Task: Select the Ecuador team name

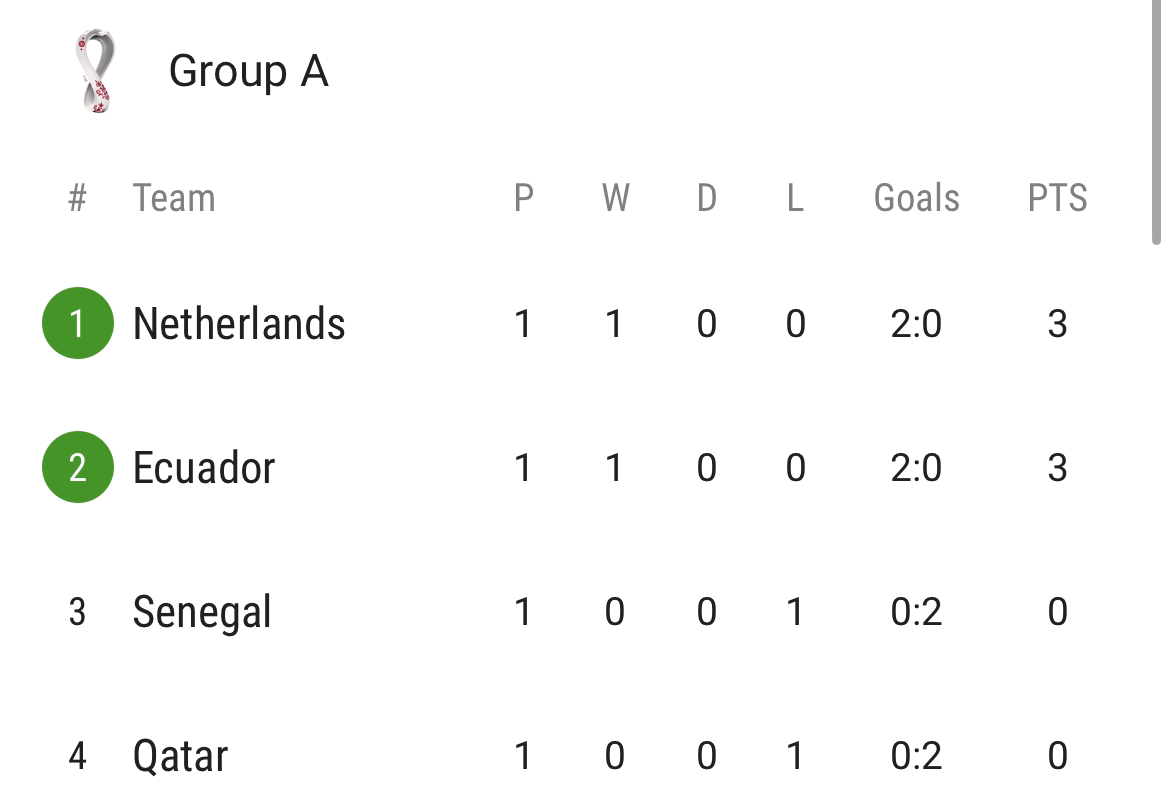Action: click(x=204, y=468)
